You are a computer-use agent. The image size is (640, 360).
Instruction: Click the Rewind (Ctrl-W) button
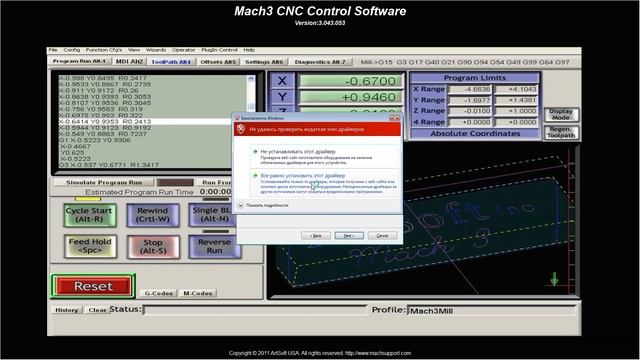(153, 215)
